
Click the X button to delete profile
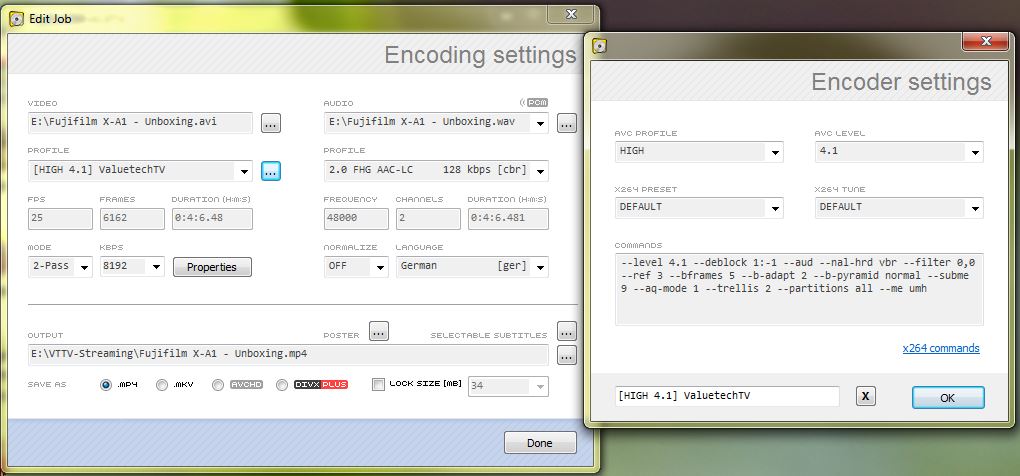pos(866,397)
